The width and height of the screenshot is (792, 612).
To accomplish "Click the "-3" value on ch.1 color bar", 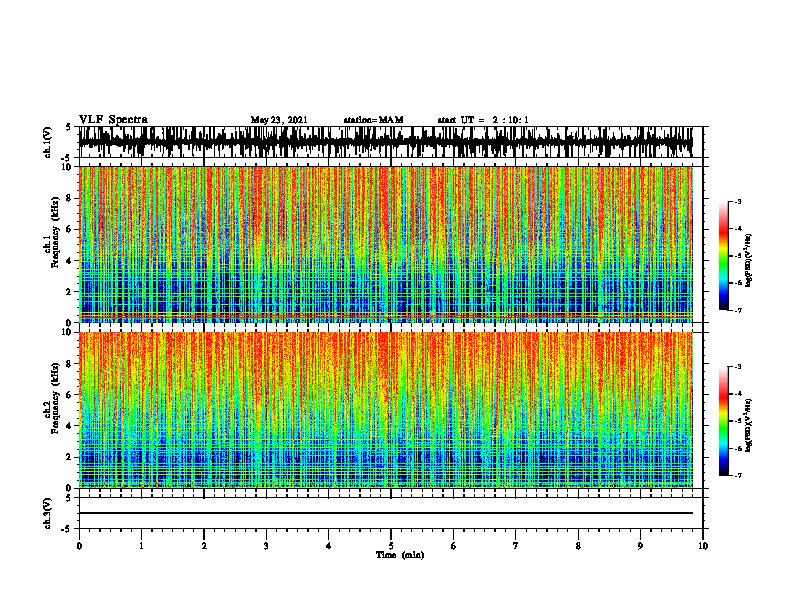I will 738,201.
